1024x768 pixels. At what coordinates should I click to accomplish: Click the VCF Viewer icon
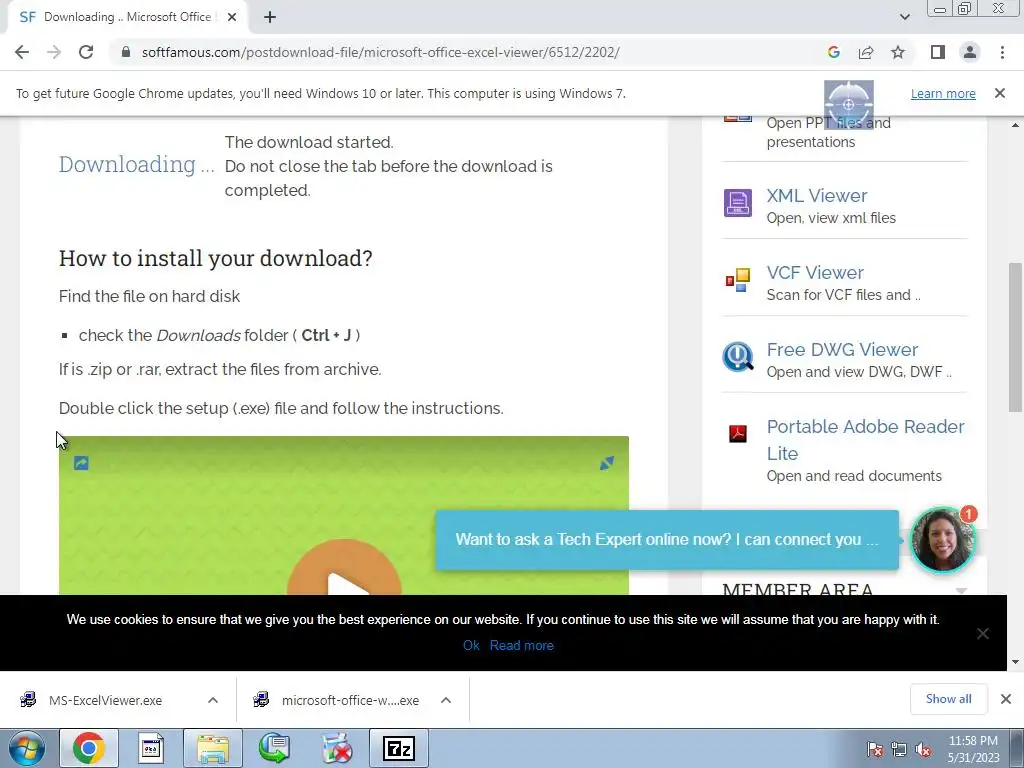(738, 280)
